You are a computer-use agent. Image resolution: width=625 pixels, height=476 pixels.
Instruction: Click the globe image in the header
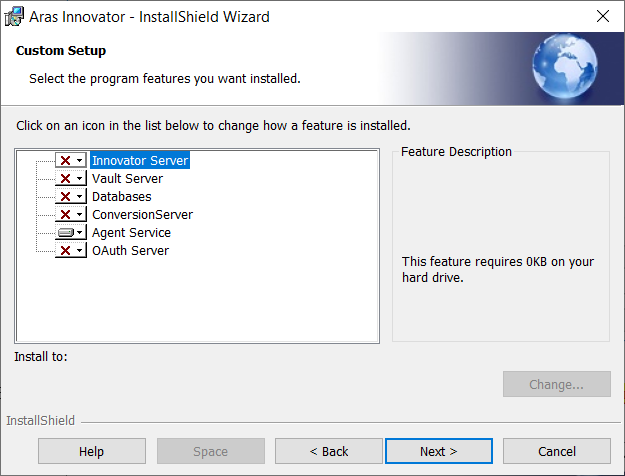point(564,66)
